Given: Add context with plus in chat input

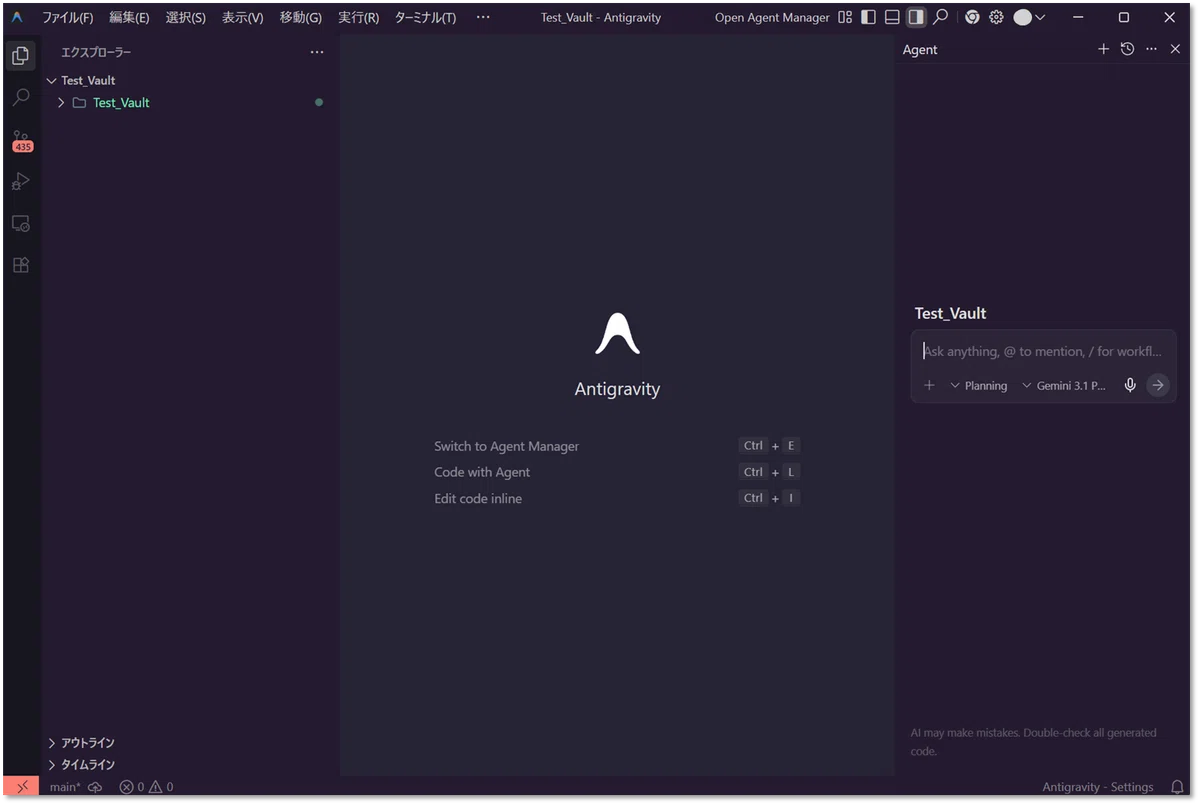Looking at the screenshot, I should (929, 385).
